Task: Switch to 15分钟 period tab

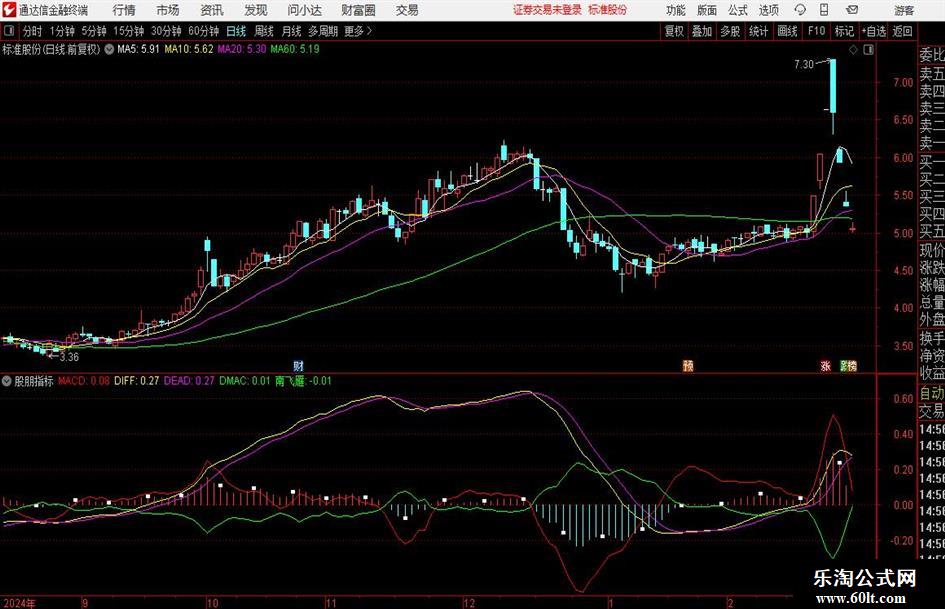Action: [x=128, y=31]
